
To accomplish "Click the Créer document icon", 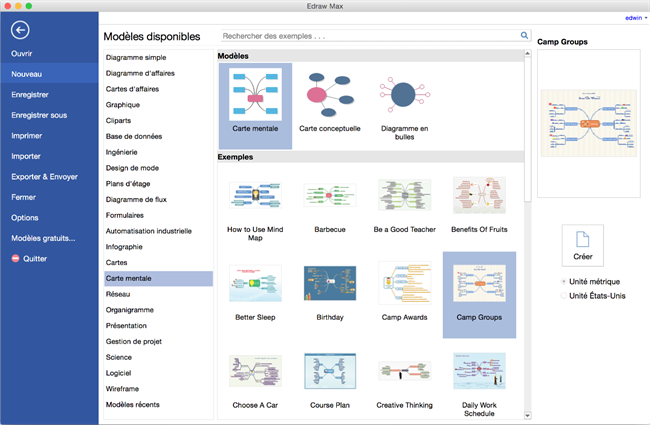I will [x=582, y=240].
